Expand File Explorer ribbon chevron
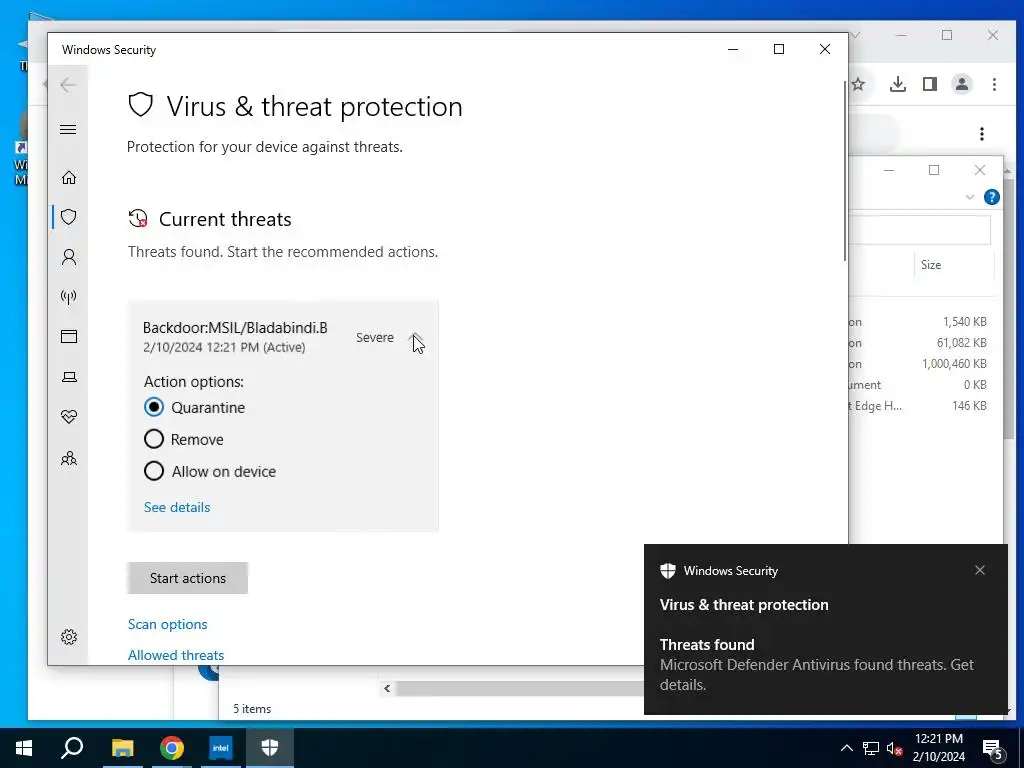This screenshot has height=768, width=1024. (x=970, y=197)
